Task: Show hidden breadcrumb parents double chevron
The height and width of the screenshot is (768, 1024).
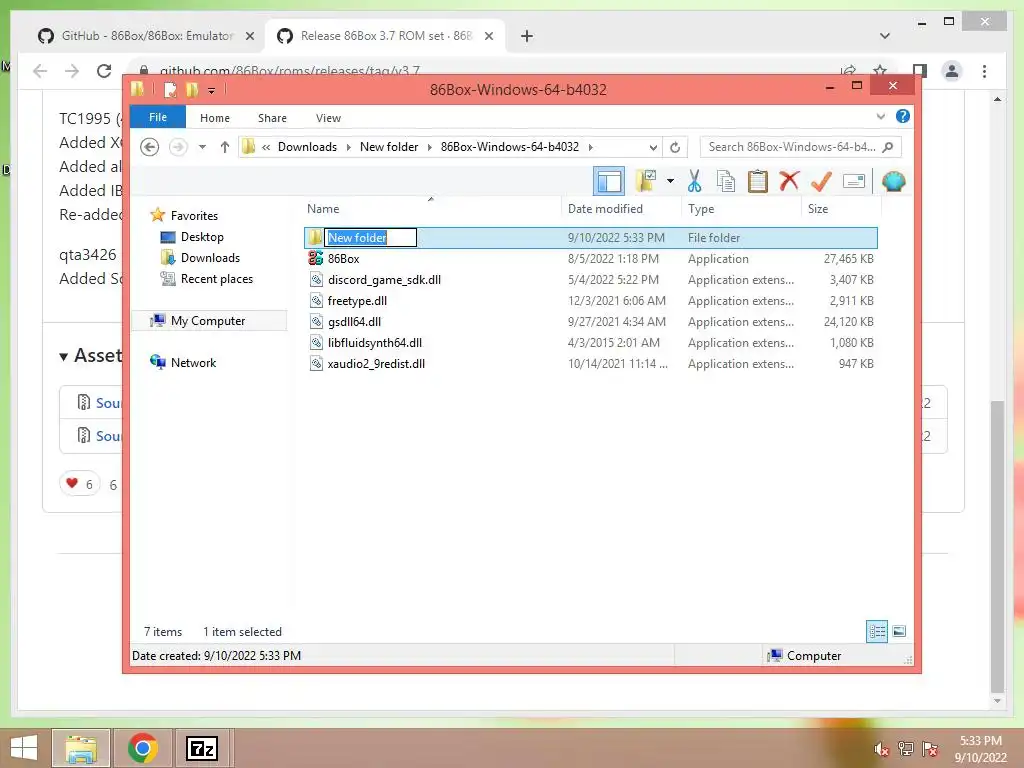Action: [x=266, y=147]
